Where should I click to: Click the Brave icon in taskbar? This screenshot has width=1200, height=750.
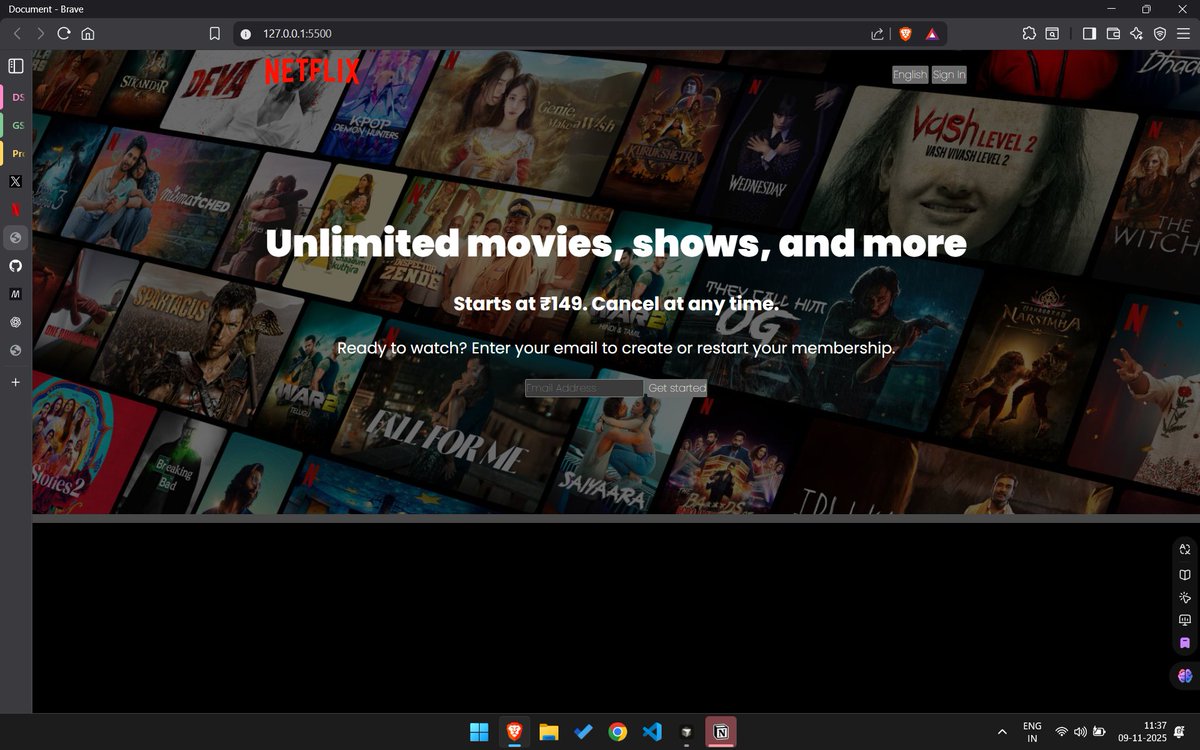pyautogui.click(x=514, y=732)
